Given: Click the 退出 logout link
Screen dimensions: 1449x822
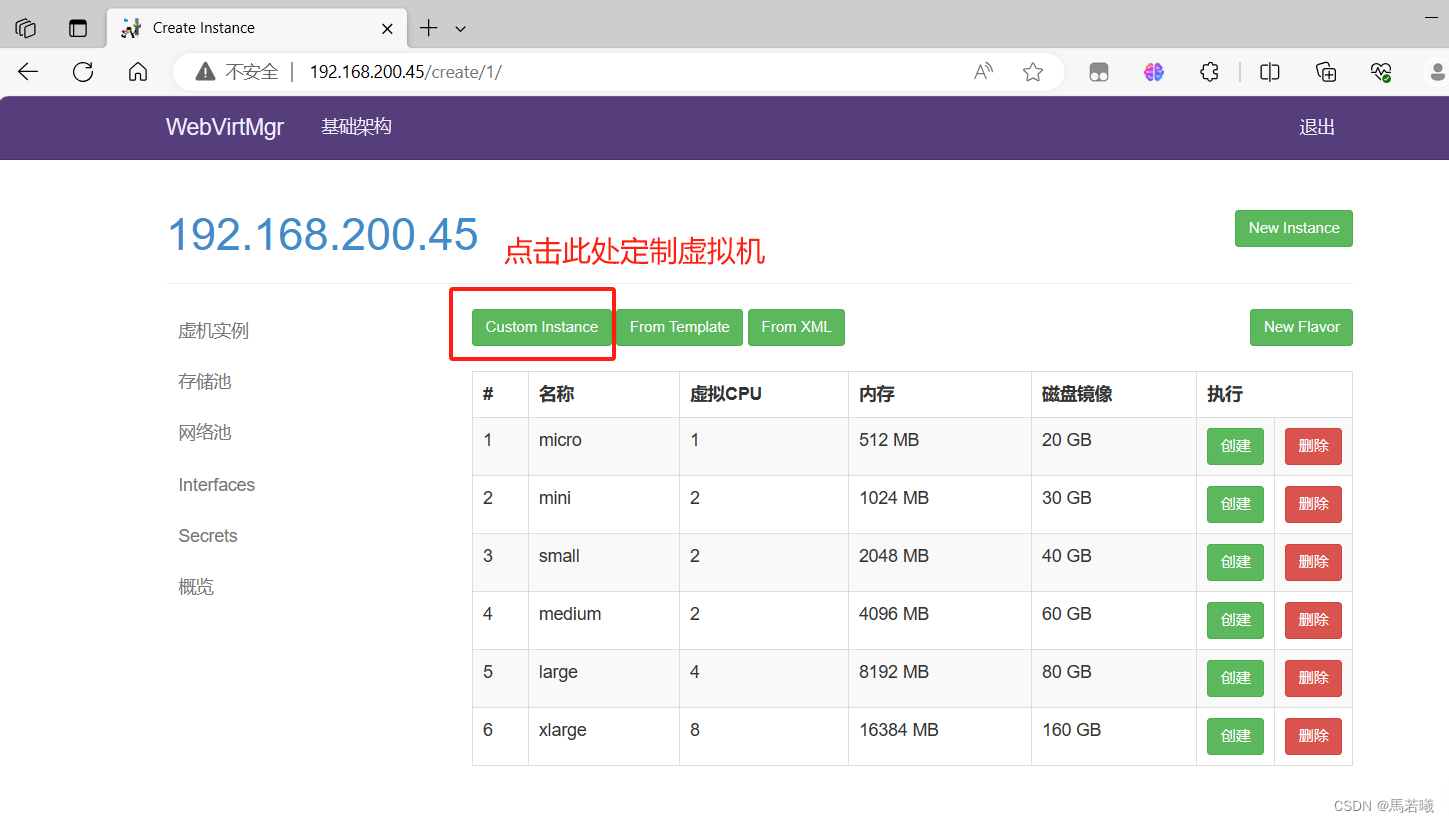Looking at the screenshot, I should (1317, 127).
